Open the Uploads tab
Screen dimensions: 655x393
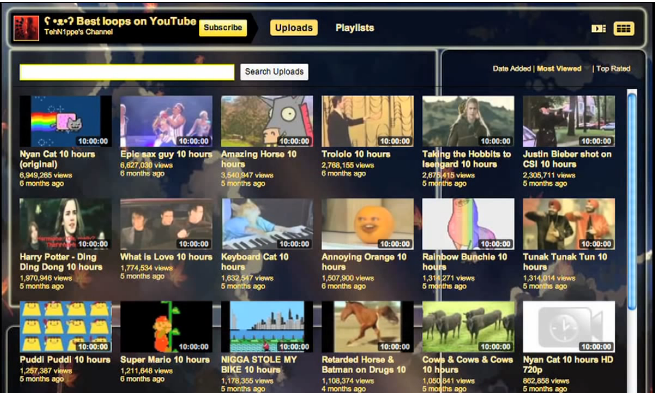(x=294, y=28)
